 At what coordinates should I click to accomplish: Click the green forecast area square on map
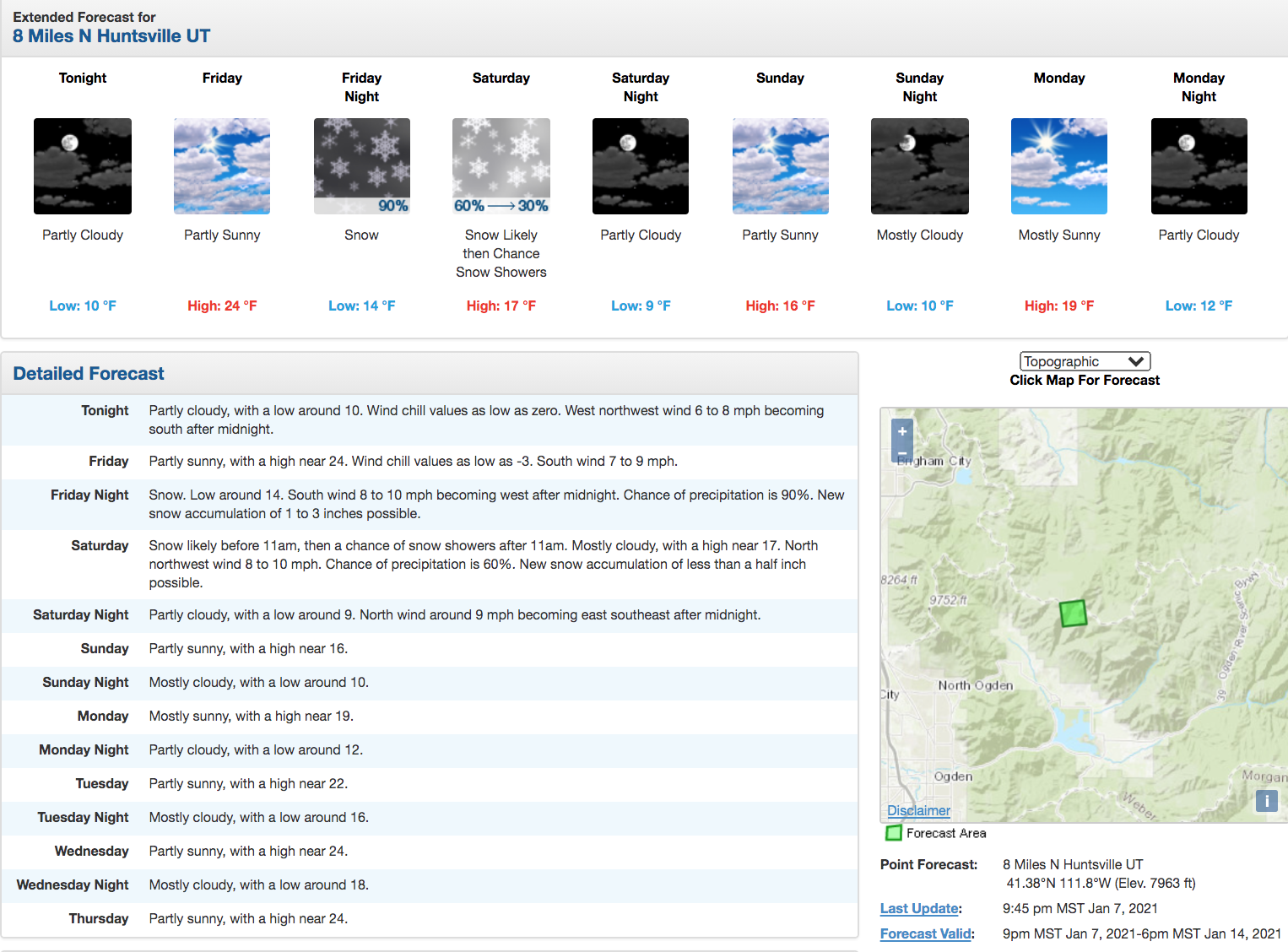[x=1073, y=613]
